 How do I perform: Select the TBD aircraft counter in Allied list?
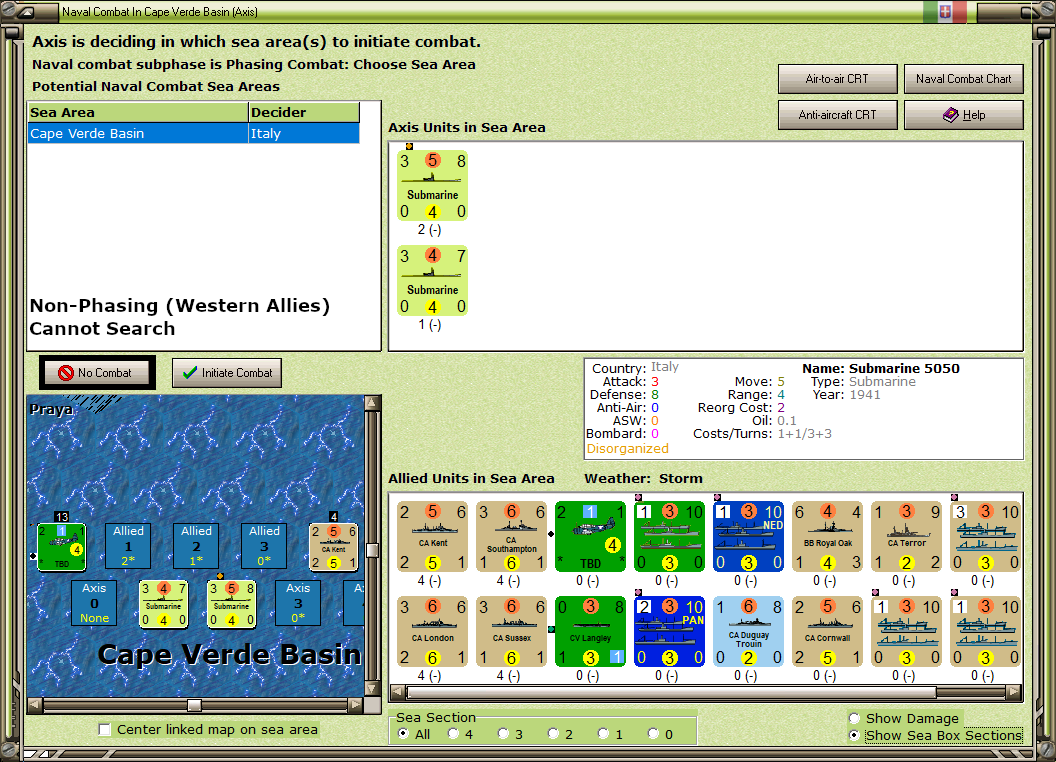pos(591,536)
